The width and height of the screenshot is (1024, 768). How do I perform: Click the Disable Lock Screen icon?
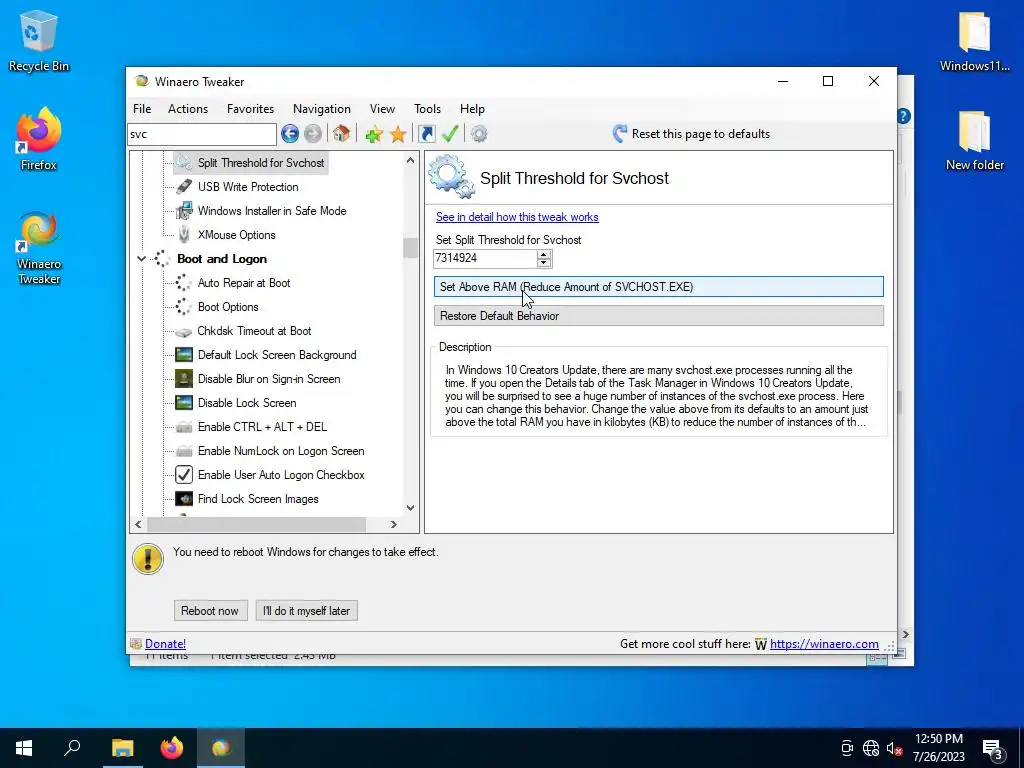point(184,403)
